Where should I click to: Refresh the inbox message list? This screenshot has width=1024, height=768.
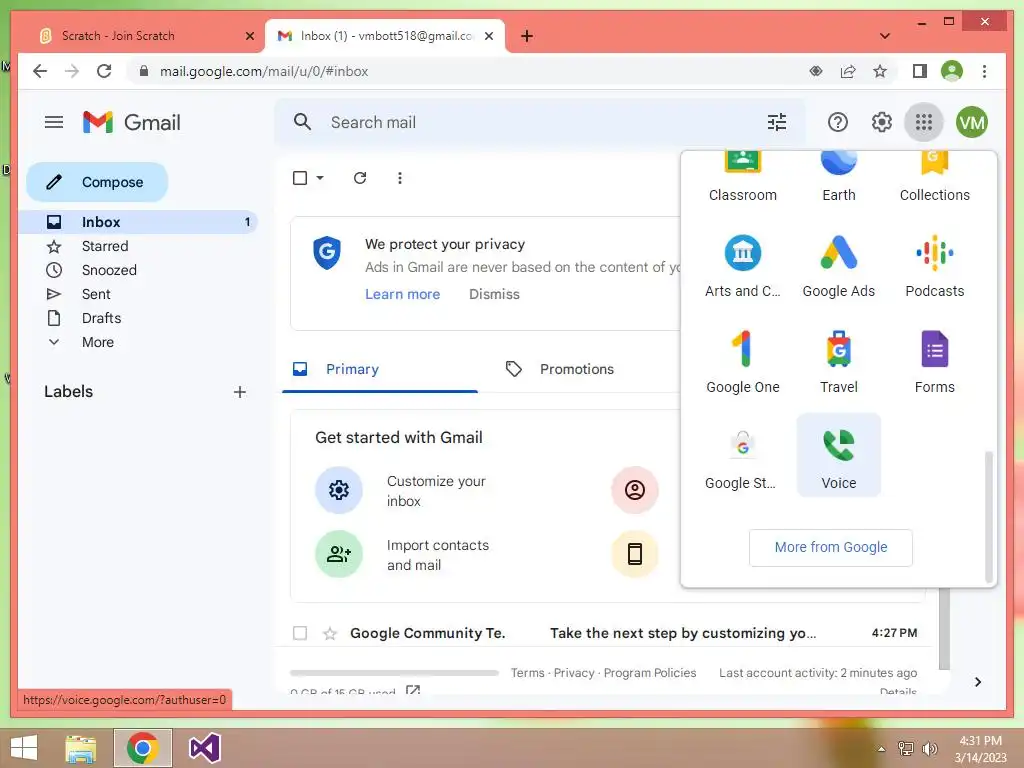click(360, 178)
